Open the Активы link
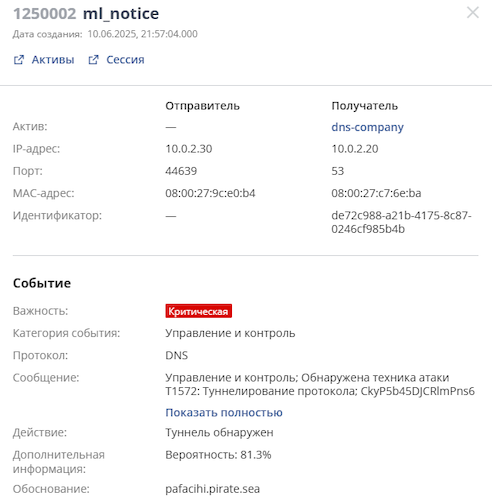The image size is (492, 500). click(53, 60)
